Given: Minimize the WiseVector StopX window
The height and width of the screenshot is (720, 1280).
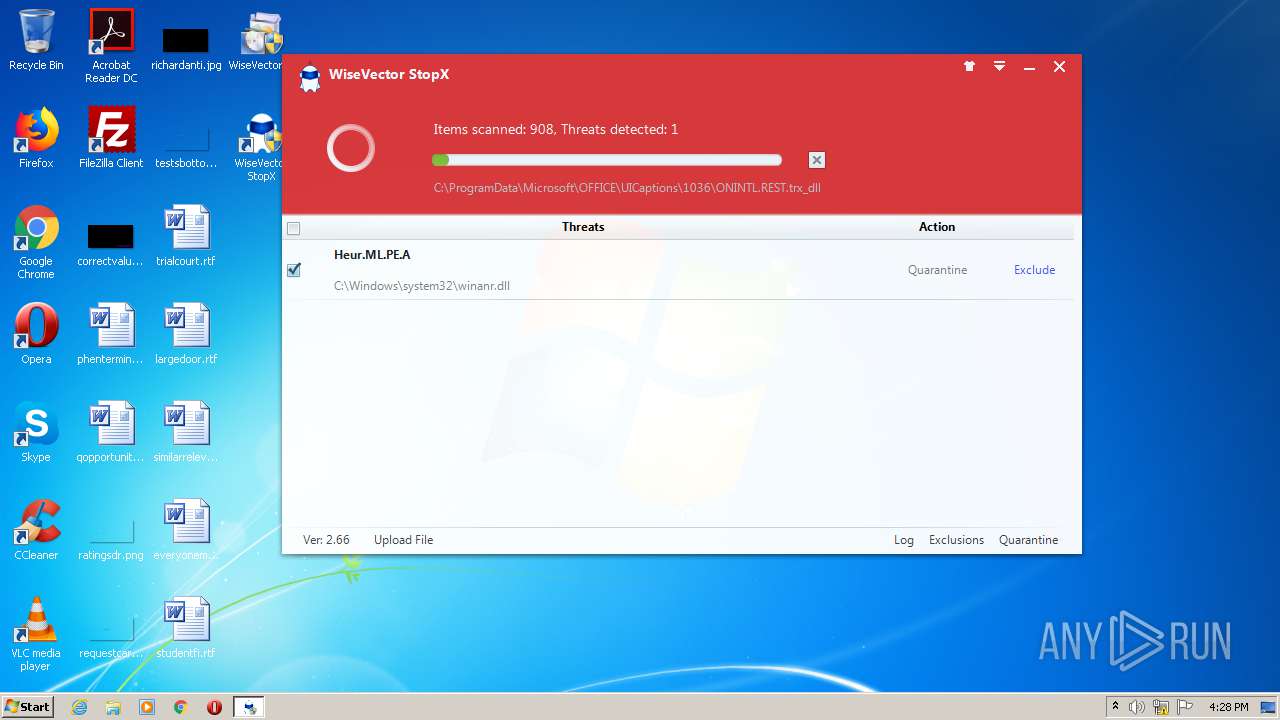Looking at the screenshot, I should point(1029,68).
